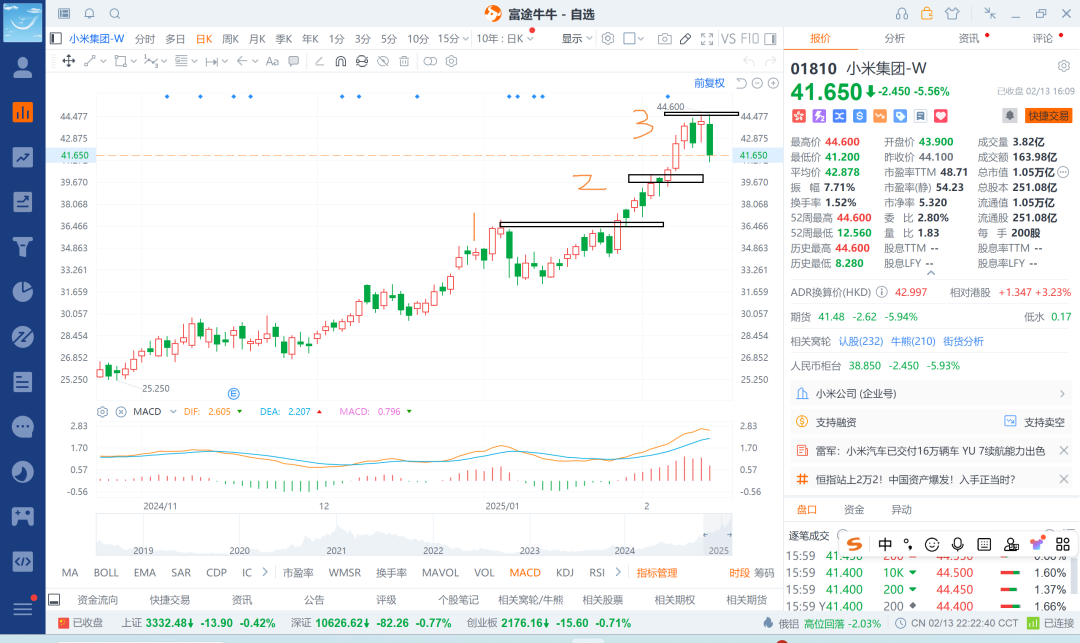
Task: Click the delete drawings trash icon
Action: pos(404,61)
